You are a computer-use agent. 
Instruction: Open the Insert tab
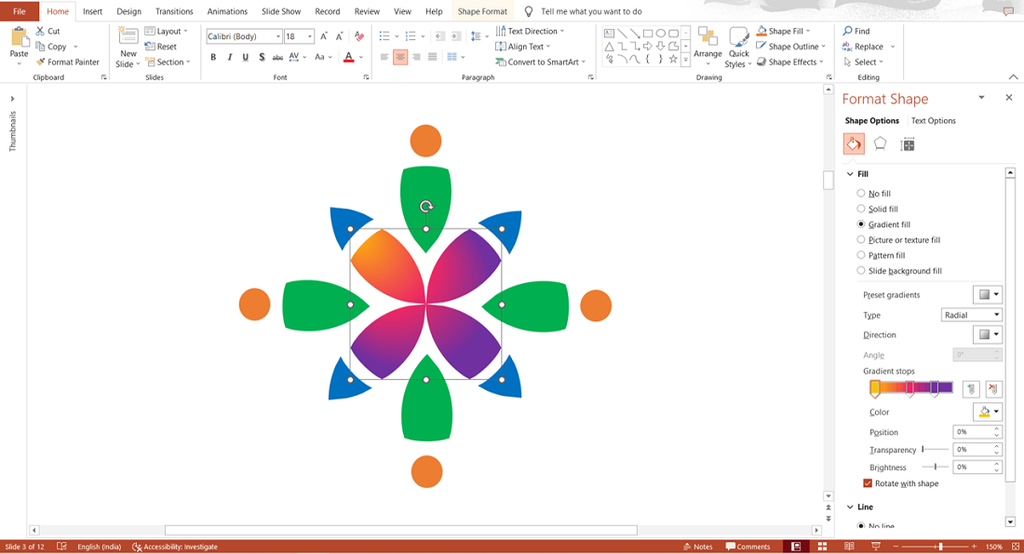coord(93,11)
